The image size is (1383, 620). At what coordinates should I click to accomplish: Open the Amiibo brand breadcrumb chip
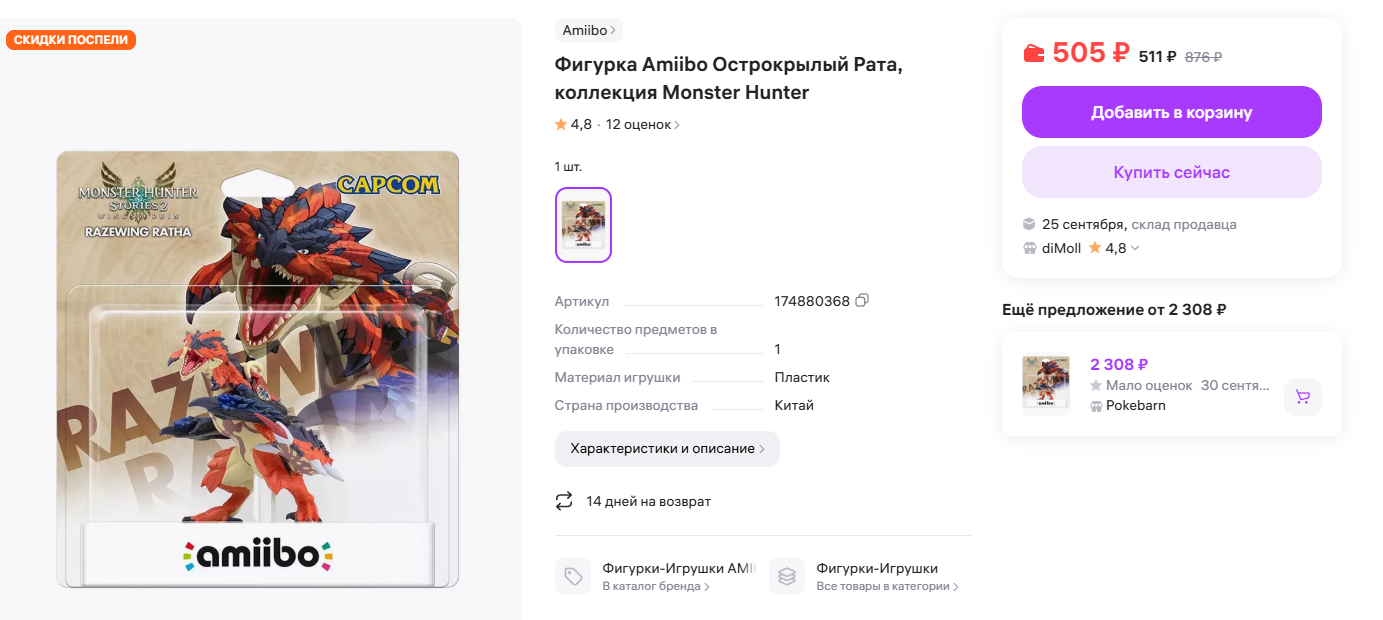[589, 30]
